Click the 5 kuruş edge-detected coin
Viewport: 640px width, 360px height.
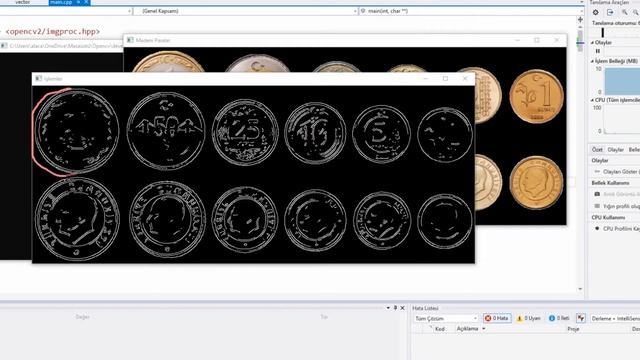(381, 134)
